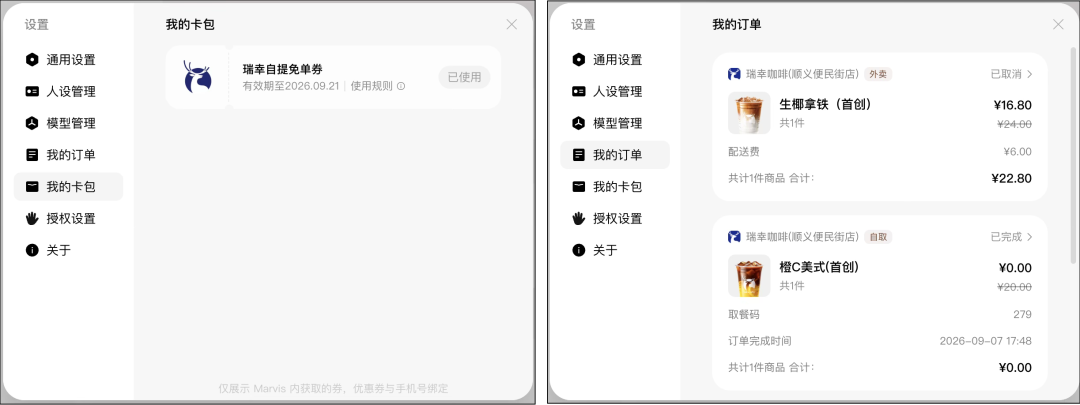
Task: Open the 使用规则 link on the coupon
Action: pyautogui.click(x=371, y=87)
